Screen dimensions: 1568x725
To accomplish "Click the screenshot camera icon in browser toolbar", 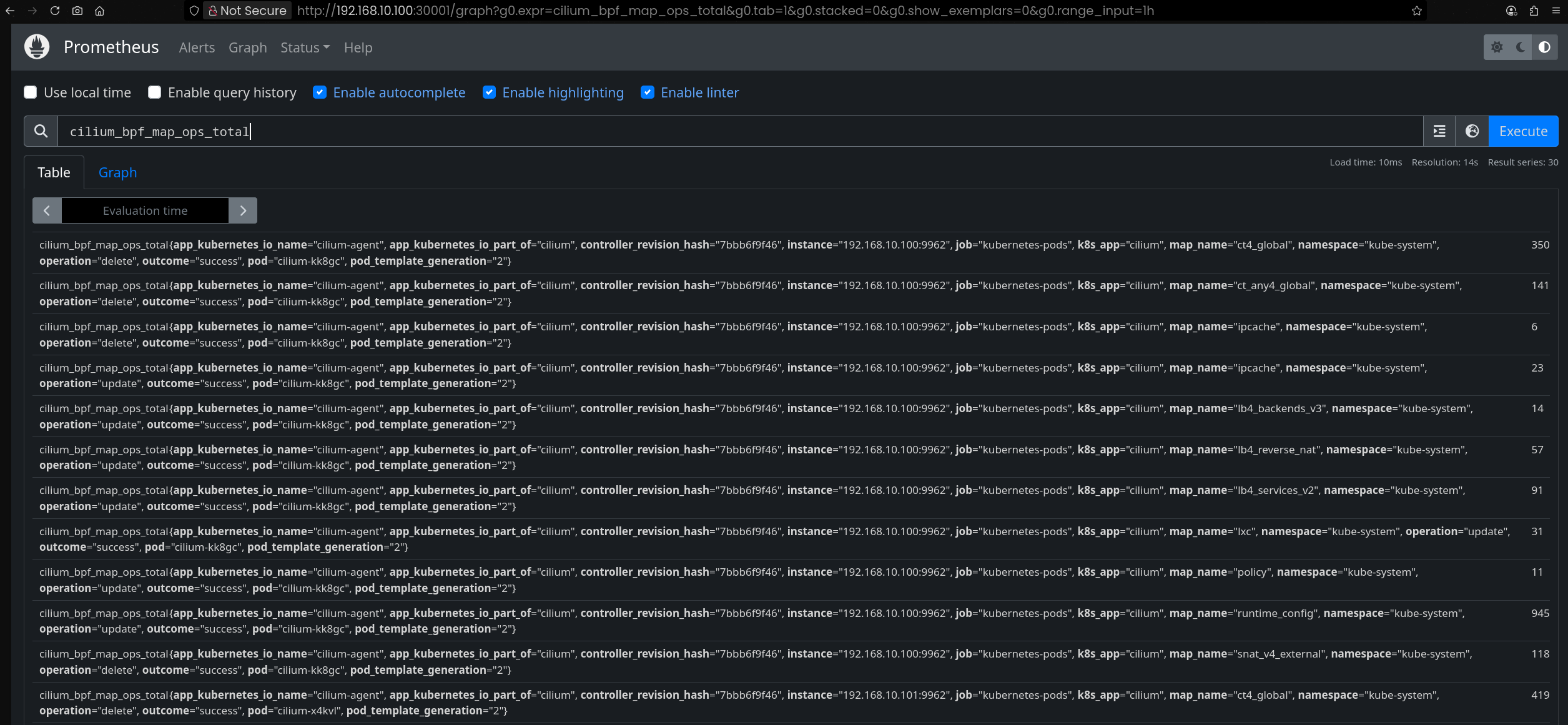I will 77,11.
